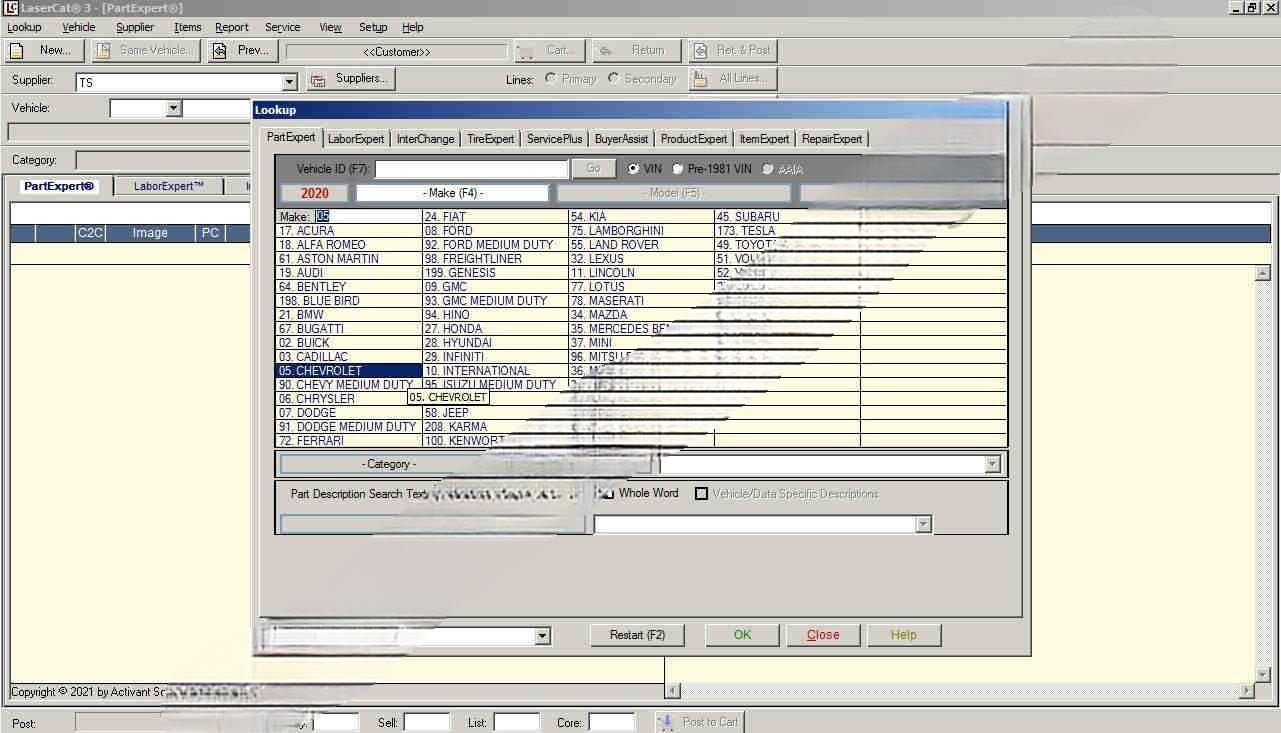Switch to ItemExpert tab
The width and height of the screenshot is (1281, 733).
(764, 139)
